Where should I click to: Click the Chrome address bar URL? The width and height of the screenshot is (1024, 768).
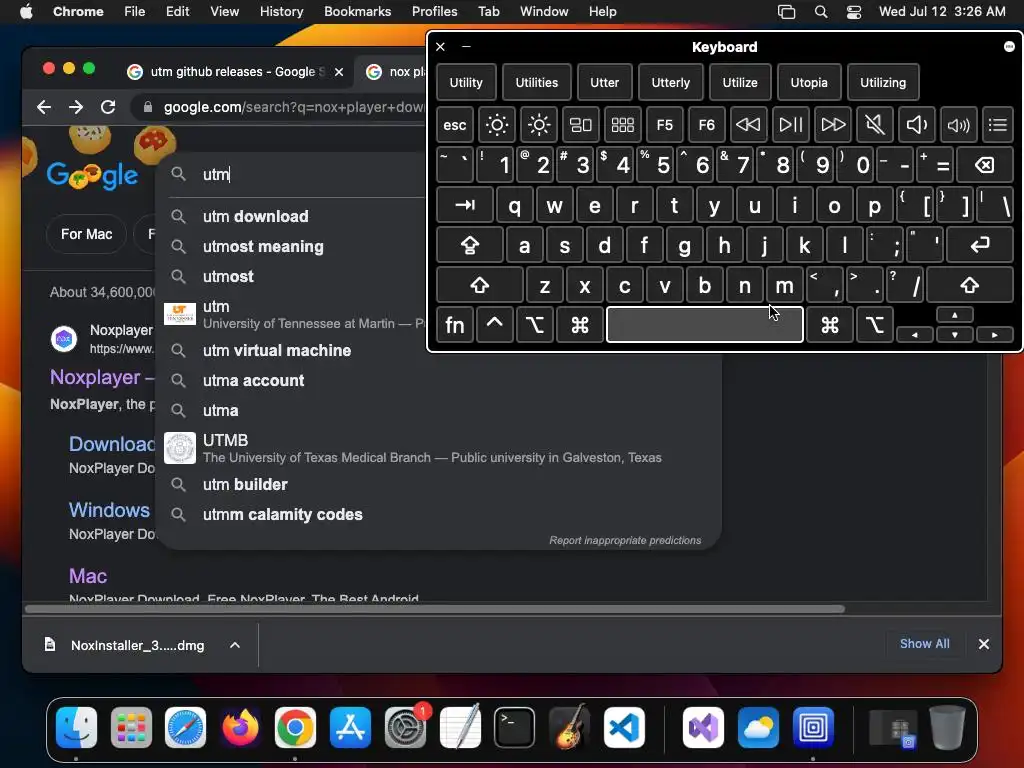(x=293, y=107)
